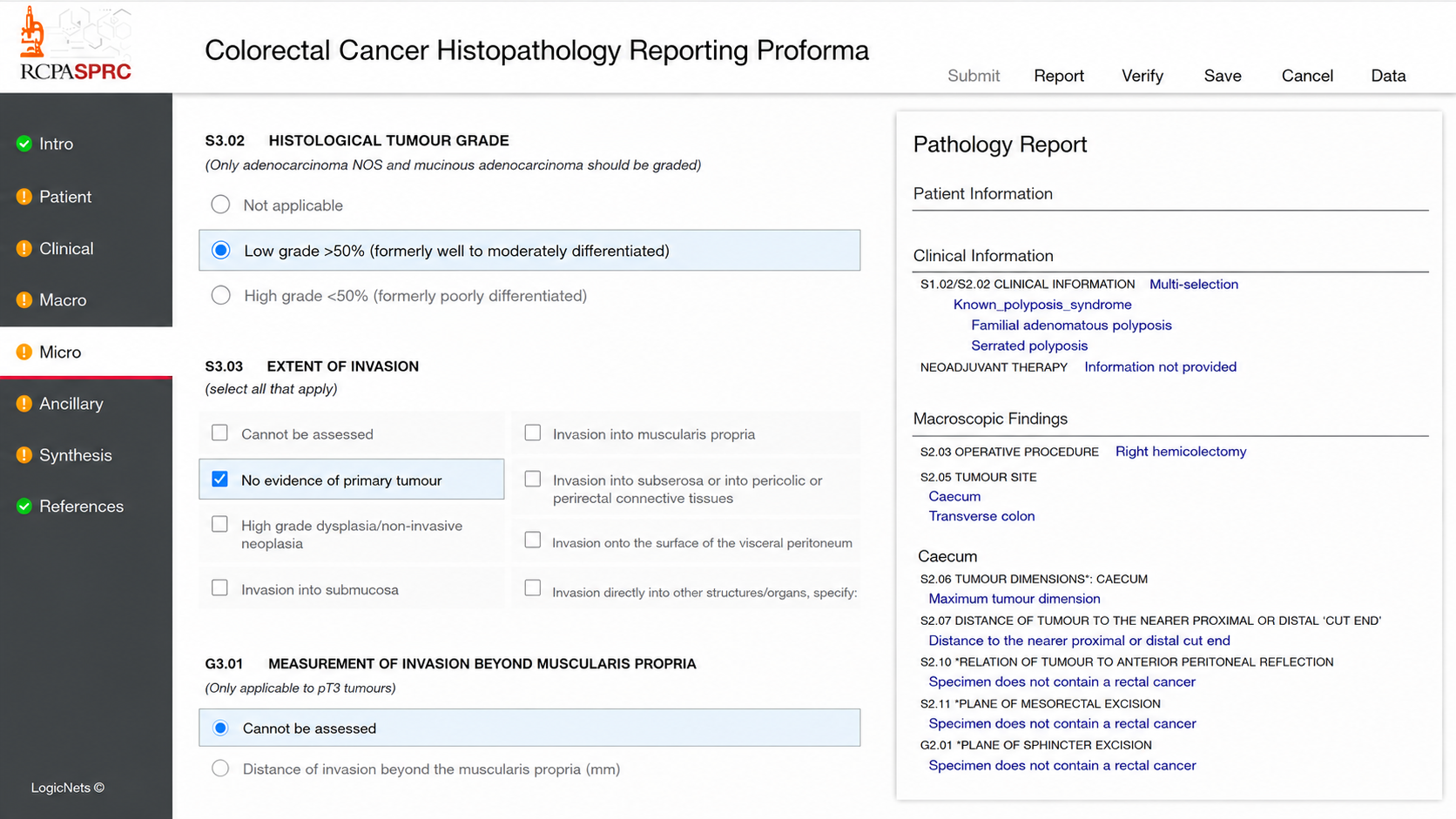
Task: Select Low grade >50% radio option
Action: pos(221,251)
